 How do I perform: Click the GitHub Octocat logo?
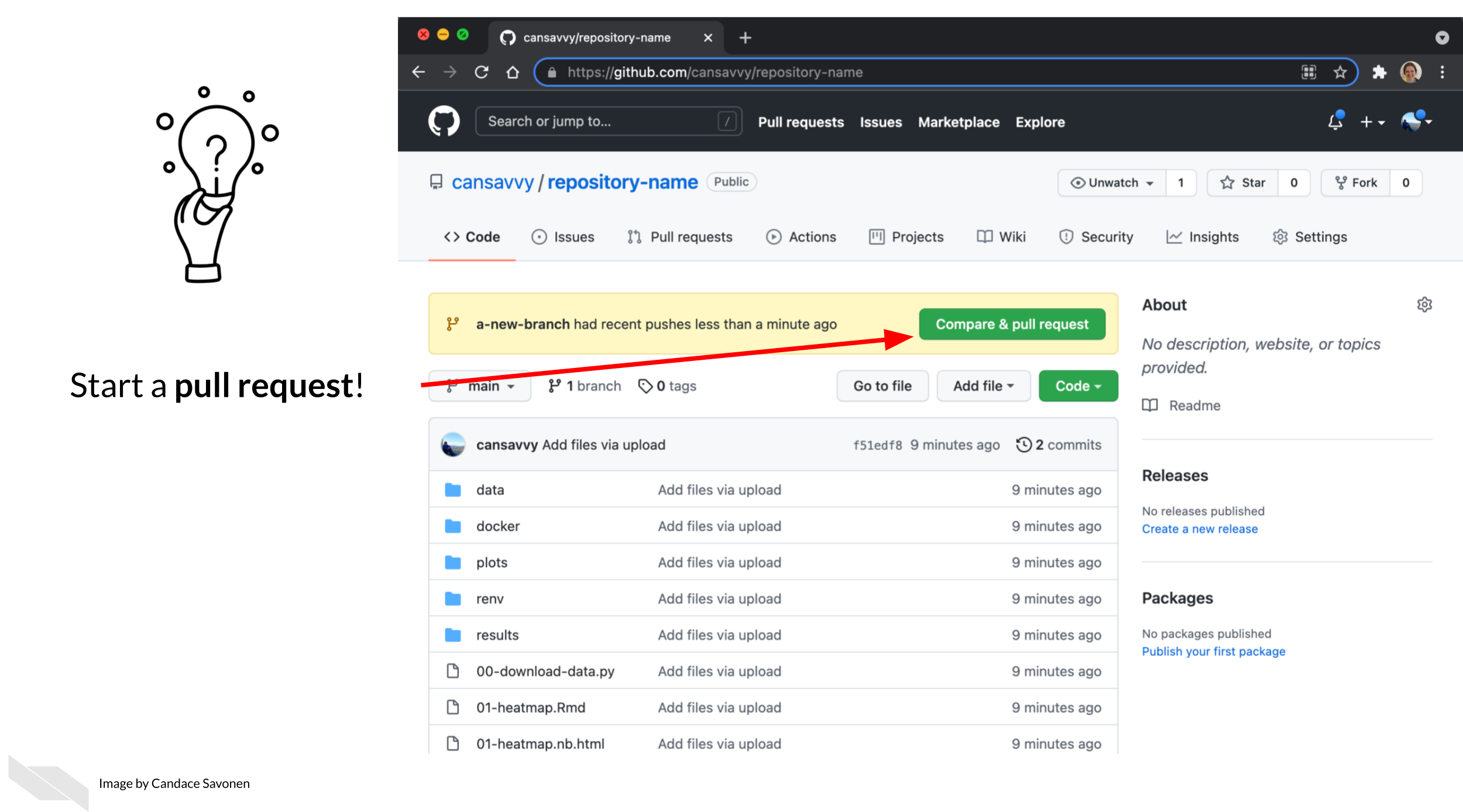click(444, 121)
